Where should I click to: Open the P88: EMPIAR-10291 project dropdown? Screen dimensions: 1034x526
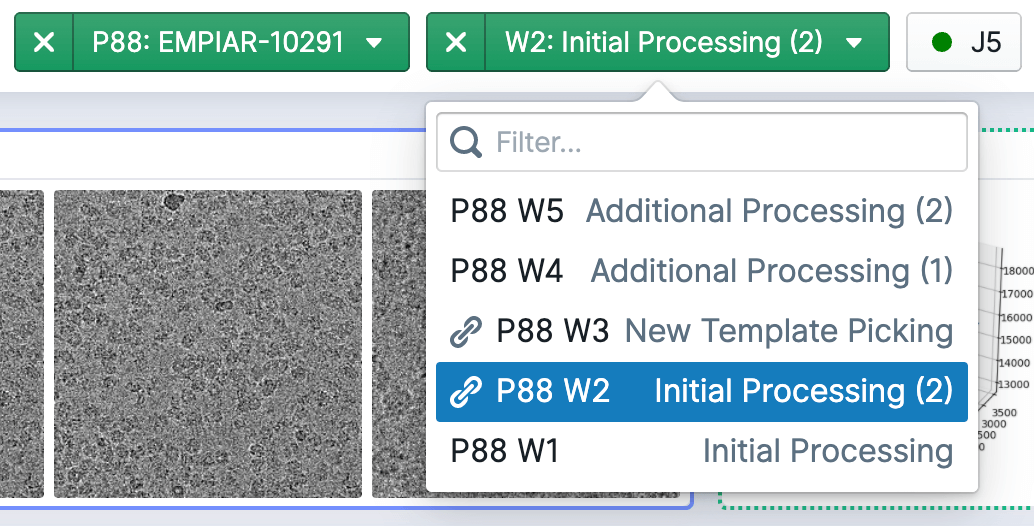pos(241,42)
